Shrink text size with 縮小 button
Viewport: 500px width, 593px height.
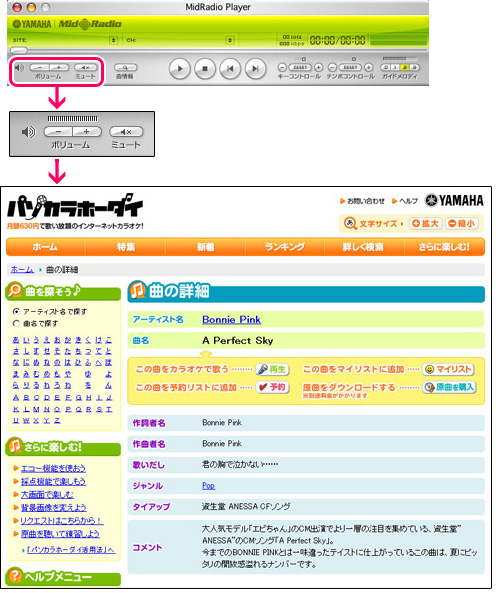click(x=461, y=224)
